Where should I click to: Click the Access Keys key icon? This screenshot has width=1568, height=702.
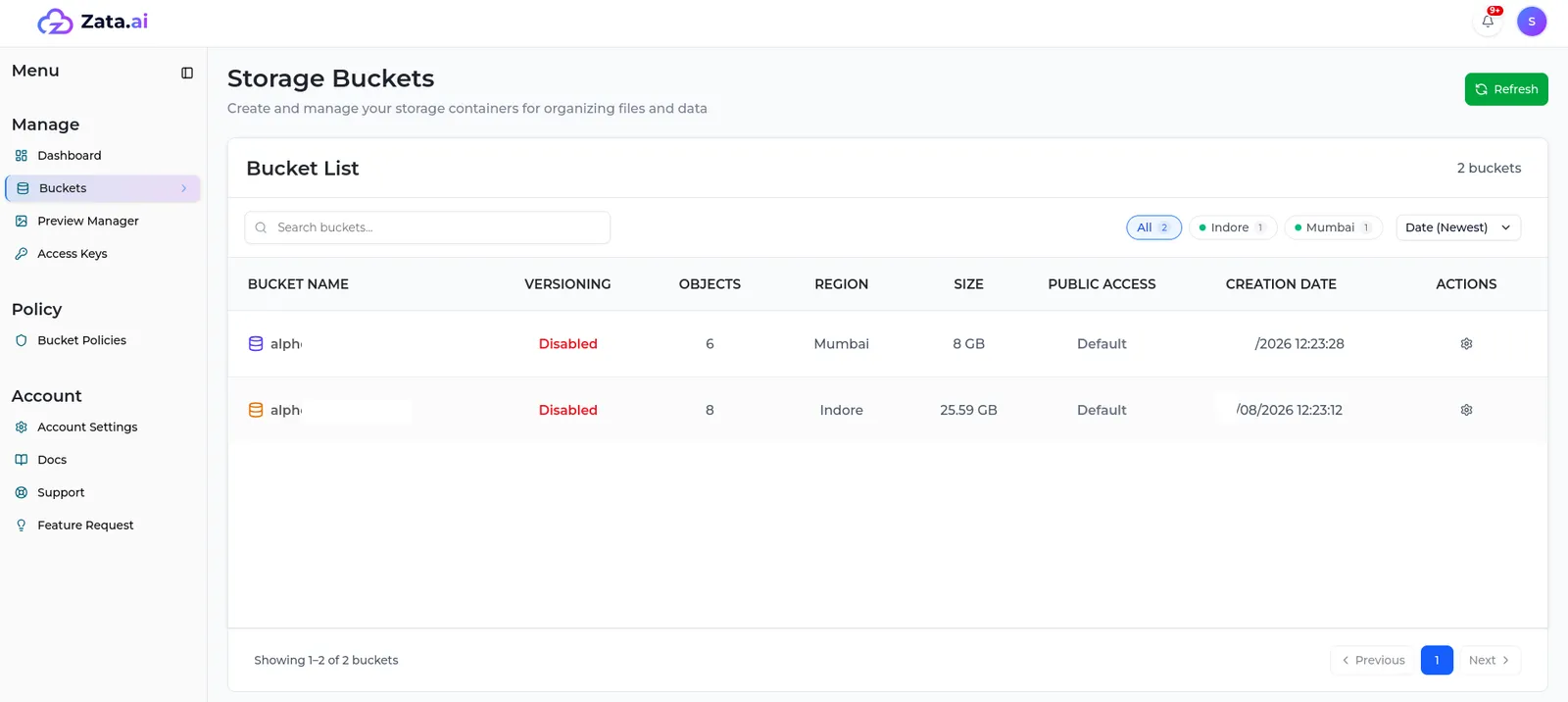[22, 254]
